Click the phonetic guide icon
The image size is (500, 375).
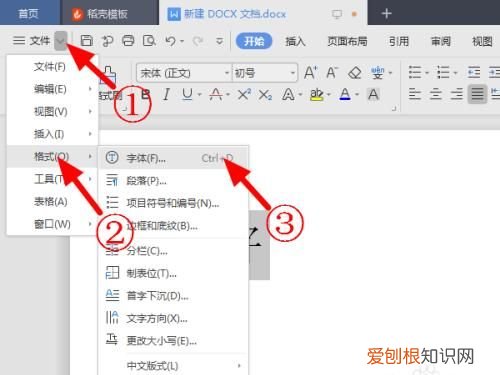pos(377,72)
